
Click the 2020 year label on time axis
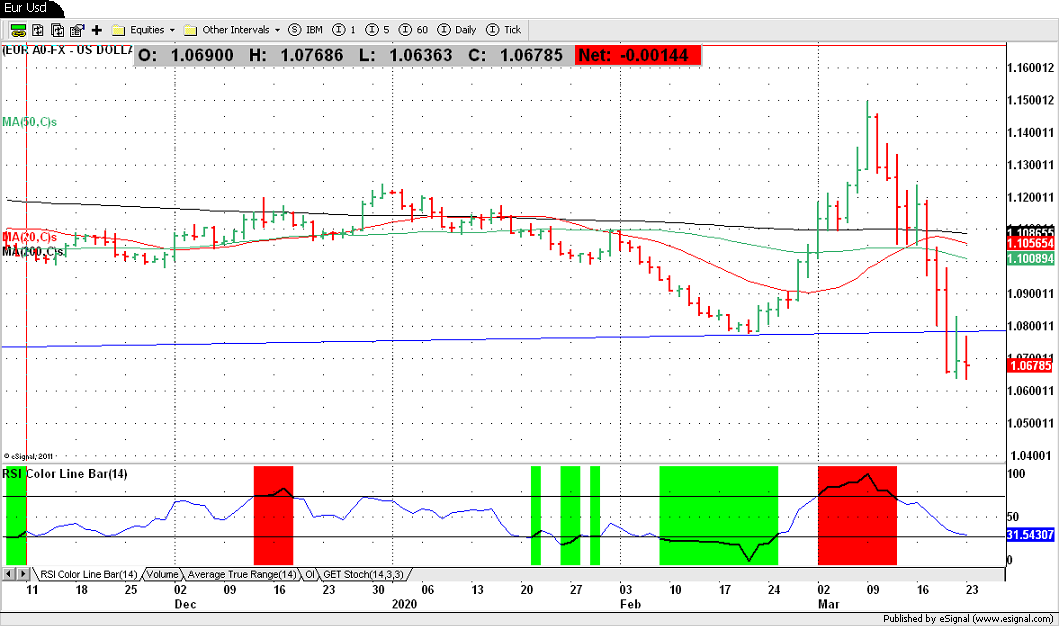point(405,604)
